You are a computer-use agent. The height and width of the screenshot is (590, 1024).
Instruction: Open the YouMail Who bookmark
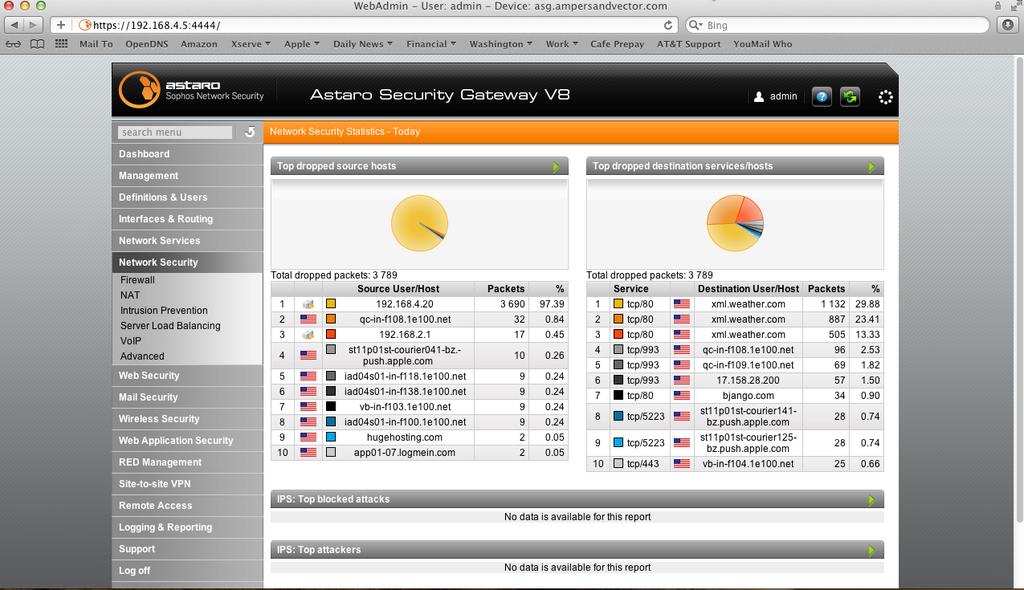762,44
